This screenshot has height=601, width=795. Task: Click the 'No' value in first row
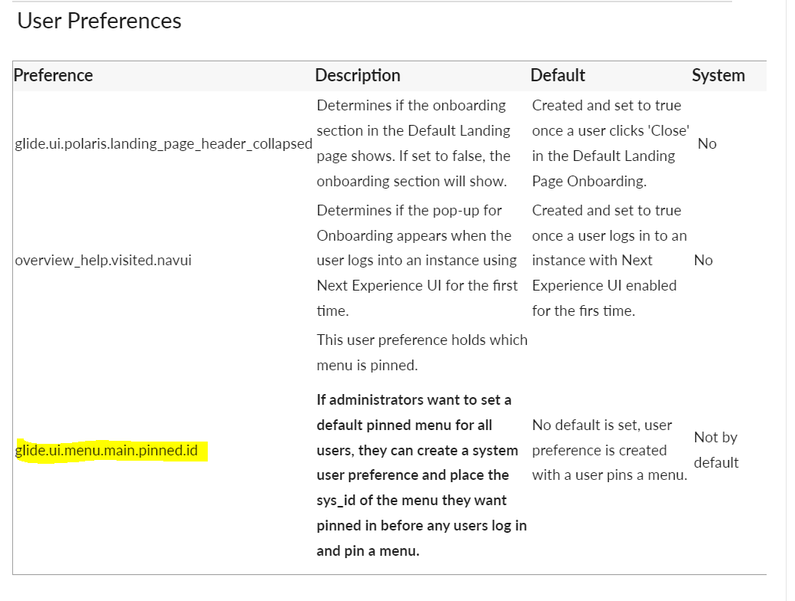point(707,144)
